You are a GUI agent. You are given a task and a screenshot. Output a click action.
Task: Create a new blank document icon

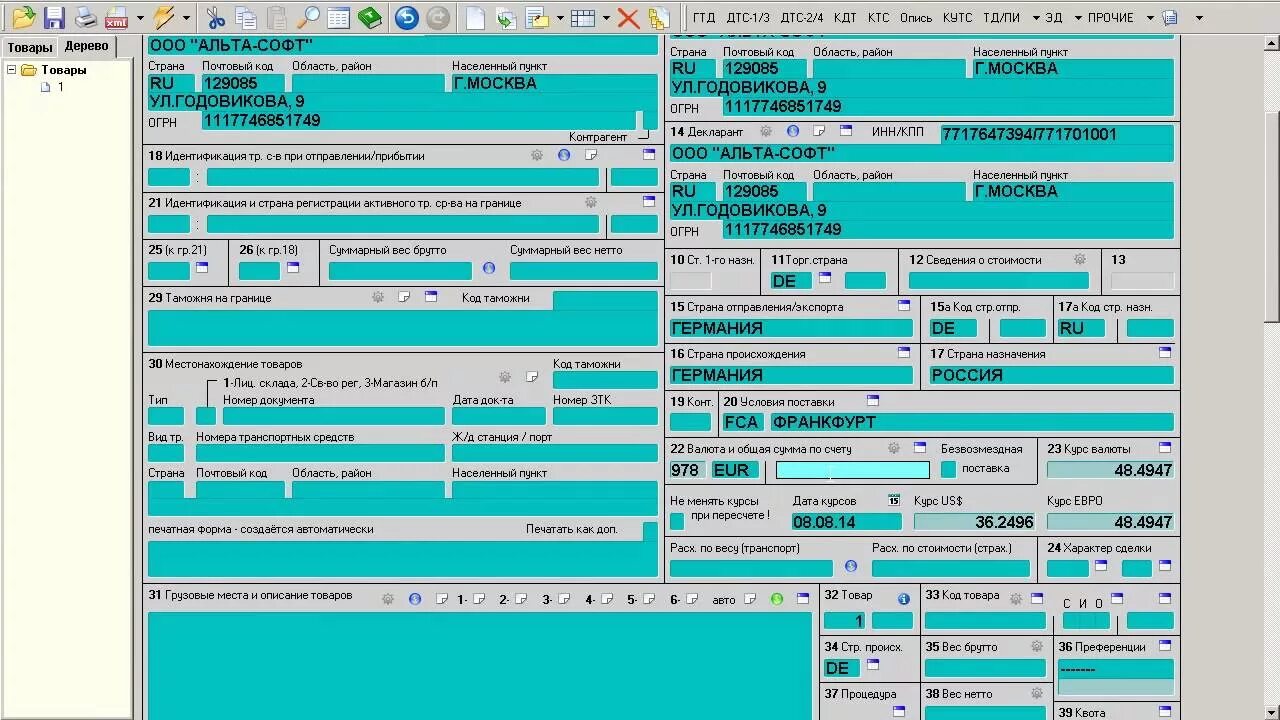tap(476, 17)
